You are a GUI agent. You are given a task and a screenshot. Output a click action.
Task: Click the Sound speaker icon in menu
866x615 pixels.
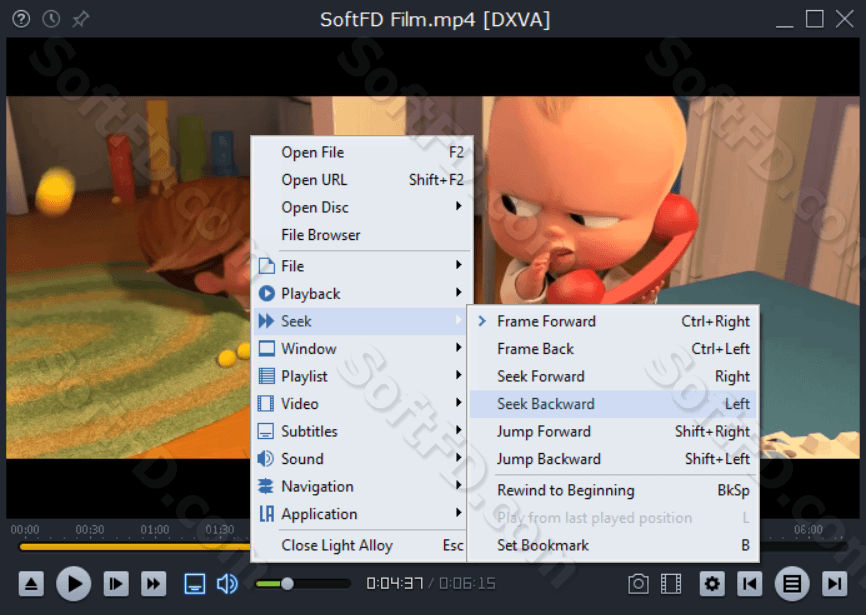pyautogui.click(x=266, y=459)
